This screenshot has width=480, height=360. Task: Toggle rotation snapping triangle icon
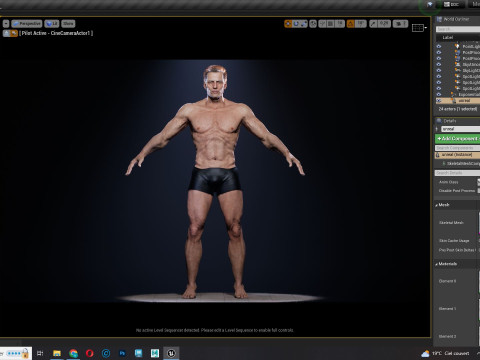click(x=350, y=24)
